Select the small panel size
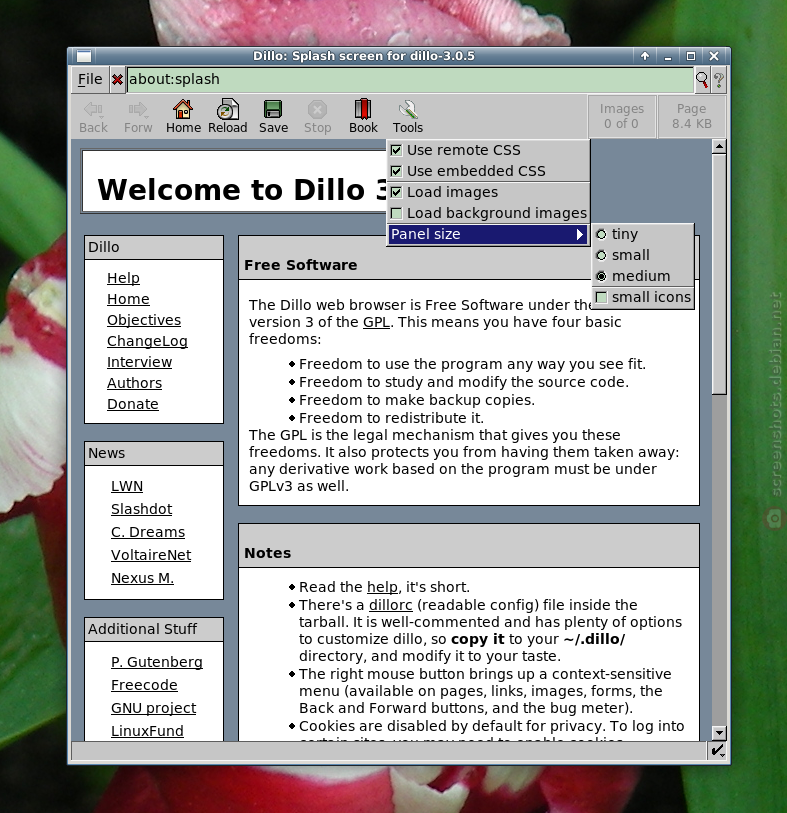 pos(643,255)
